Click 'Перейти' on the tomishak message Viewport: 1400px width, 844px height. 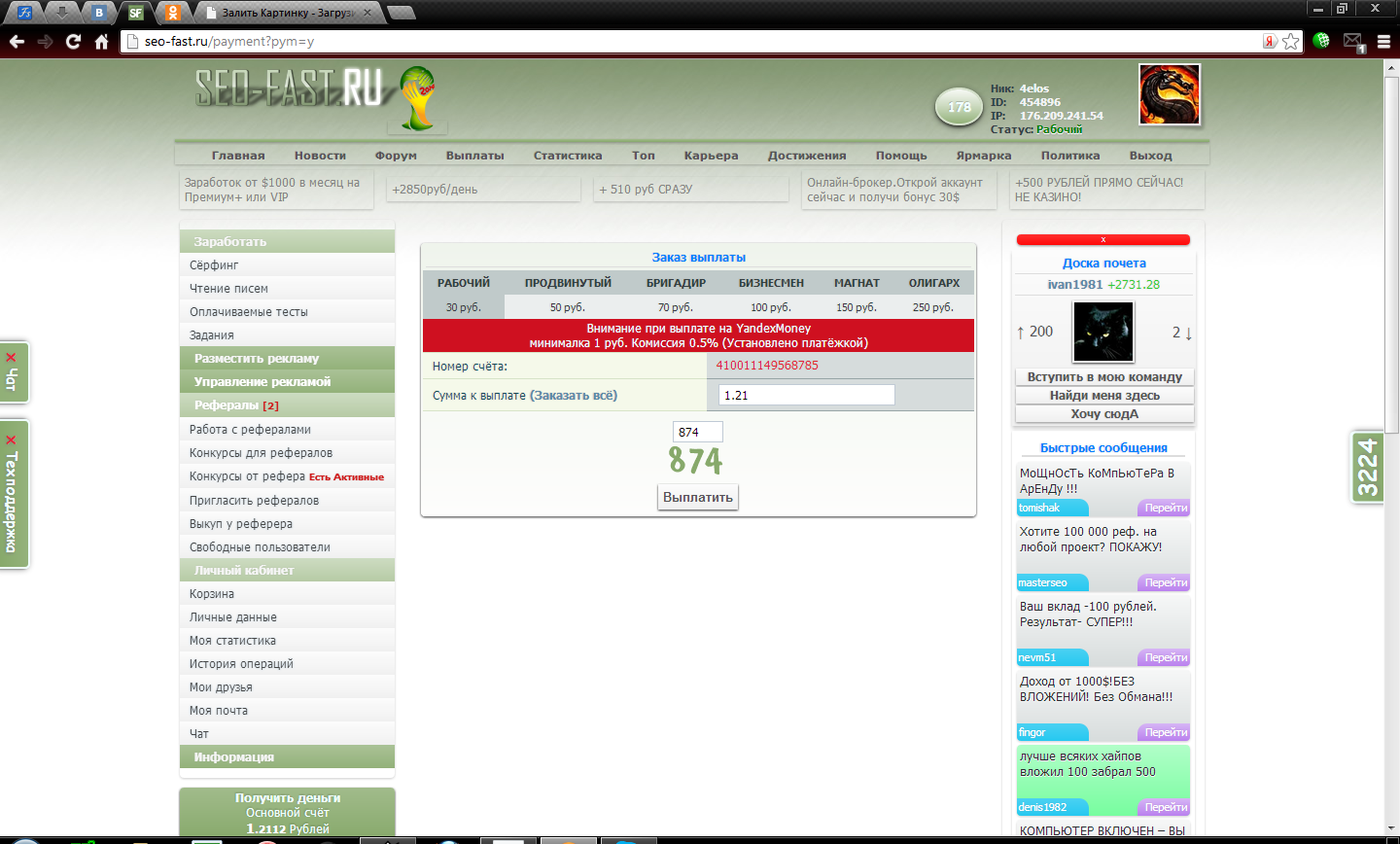pyautogui.click(x=1165, y=509)
